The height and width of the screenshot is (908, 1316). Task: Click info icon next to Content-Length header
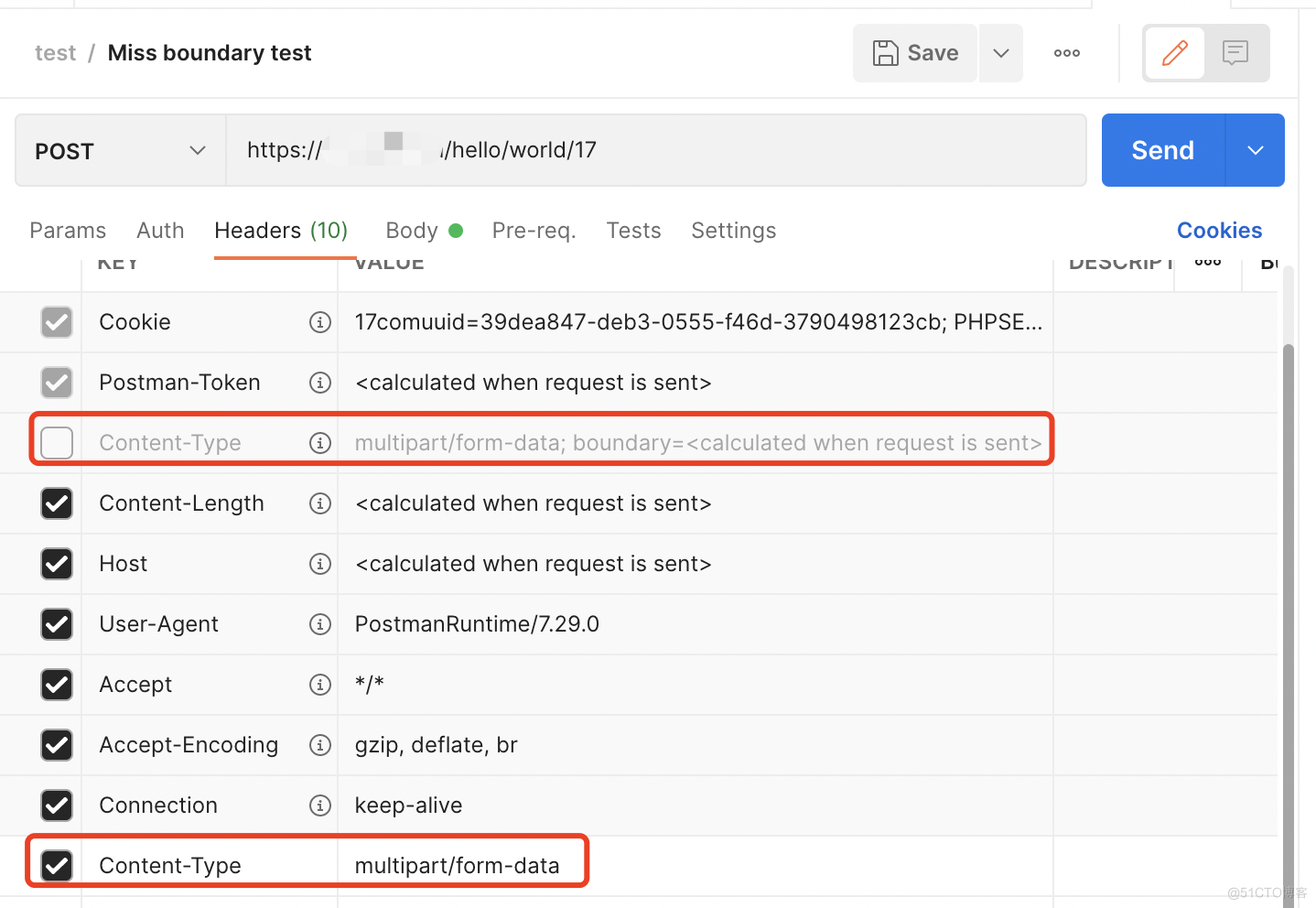point(320,503)
